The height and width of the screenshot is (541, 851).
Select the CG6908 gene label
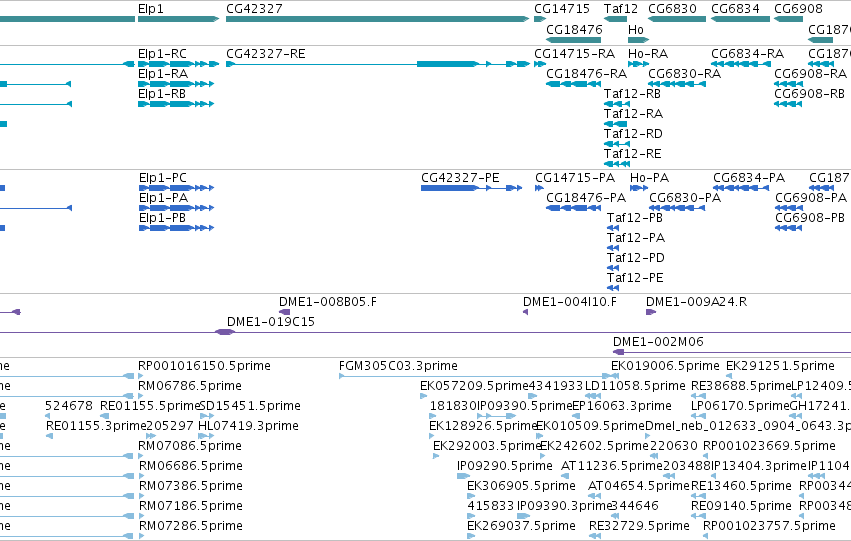[798, 9]
